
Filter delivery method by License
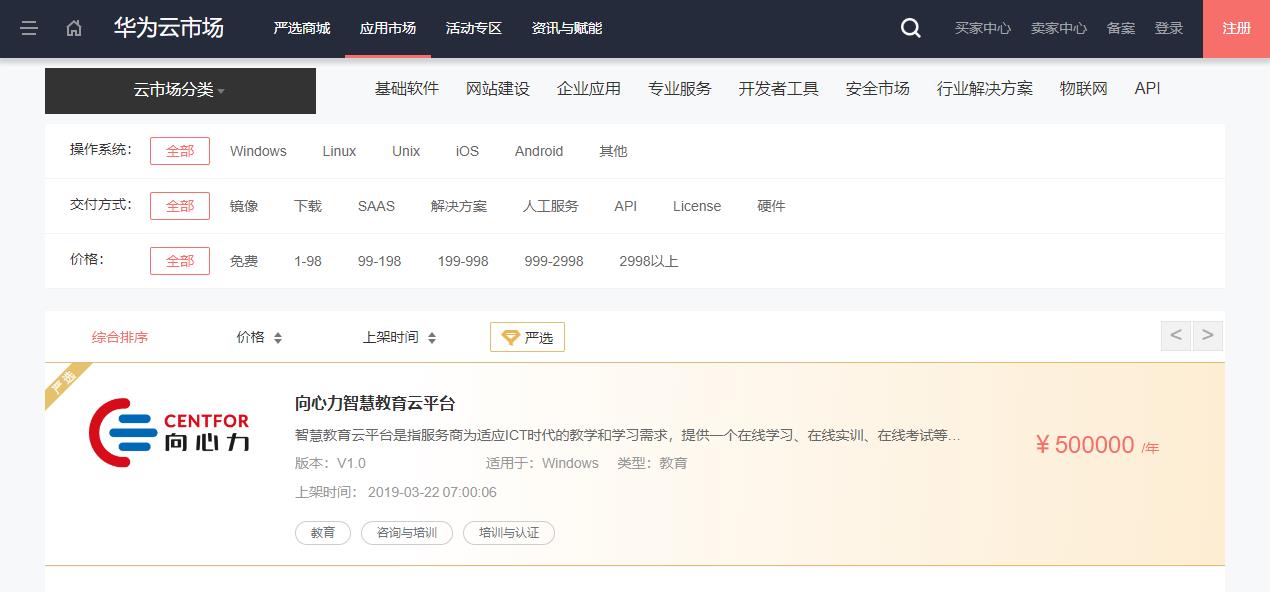pos(697,206)
